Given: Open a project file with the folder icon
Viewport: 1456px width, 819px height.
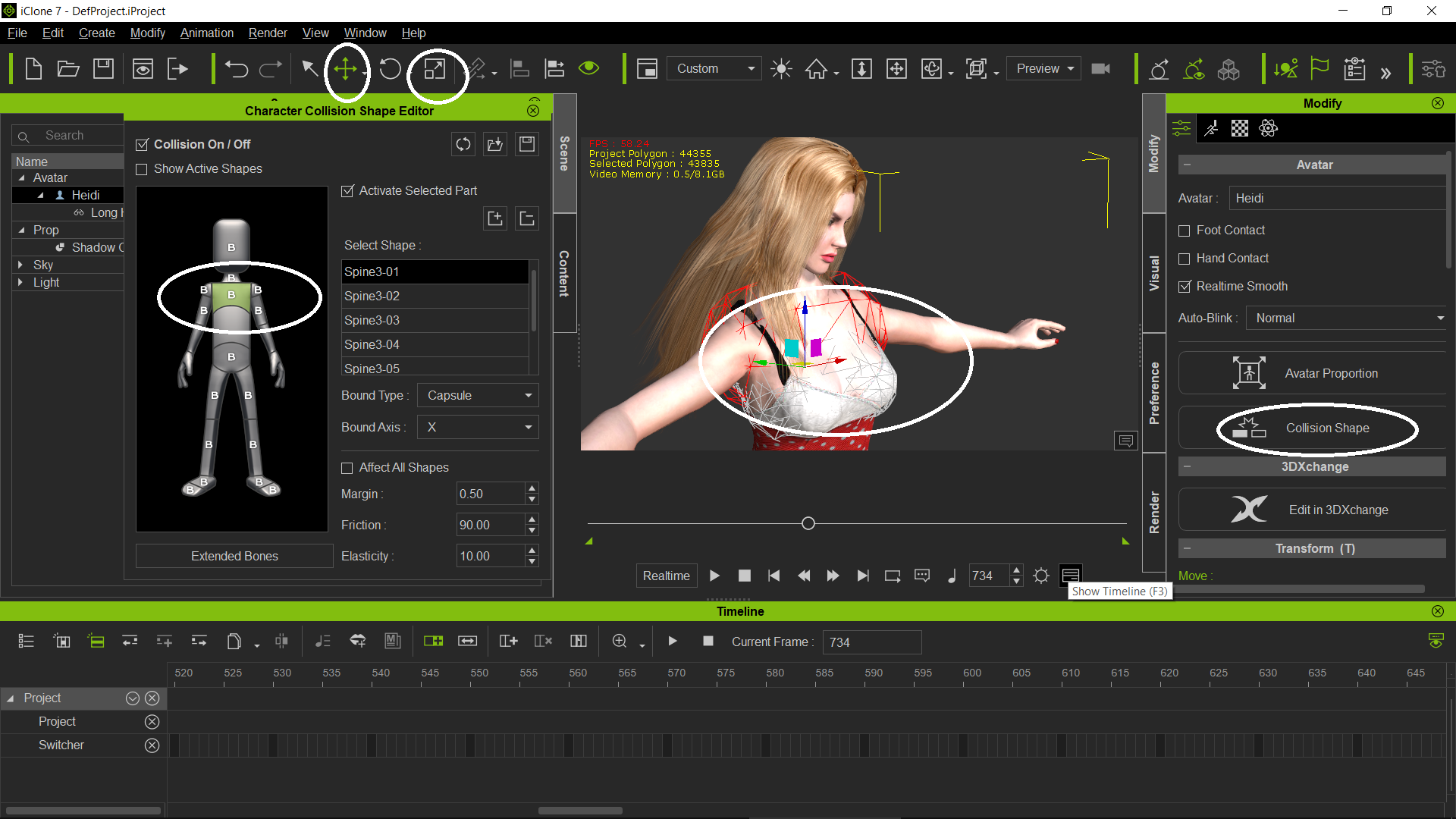Looking at the screenshot, I should pos(68,69).
